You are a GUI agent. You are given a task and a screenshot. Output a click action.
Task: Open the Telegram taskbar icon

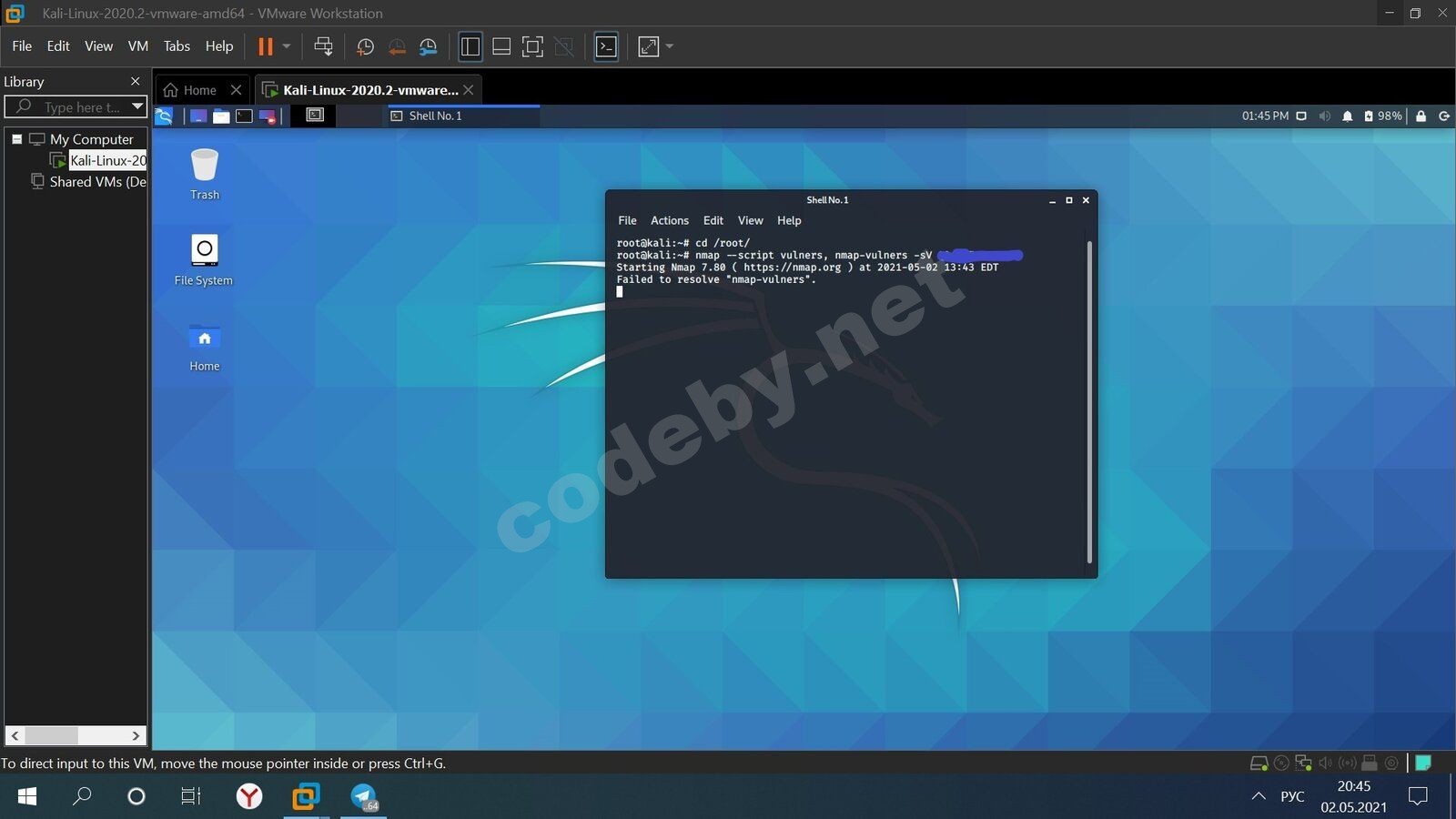tap(364, 796)
